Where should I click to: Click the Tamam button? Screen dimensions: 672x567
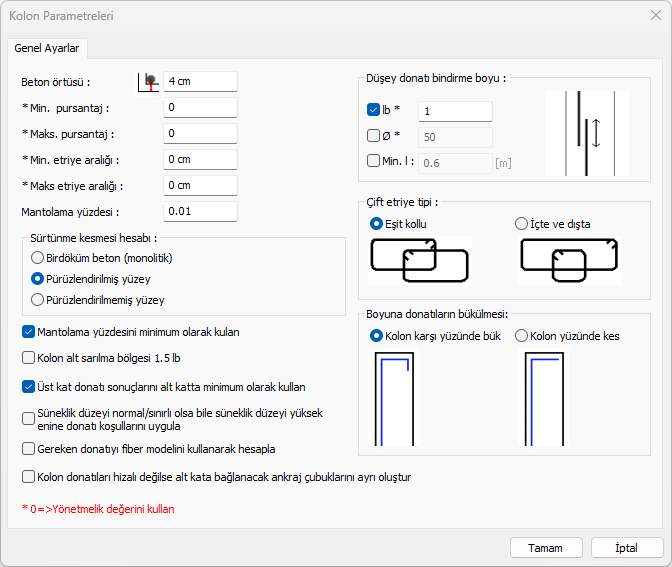[x=546, y=547]
